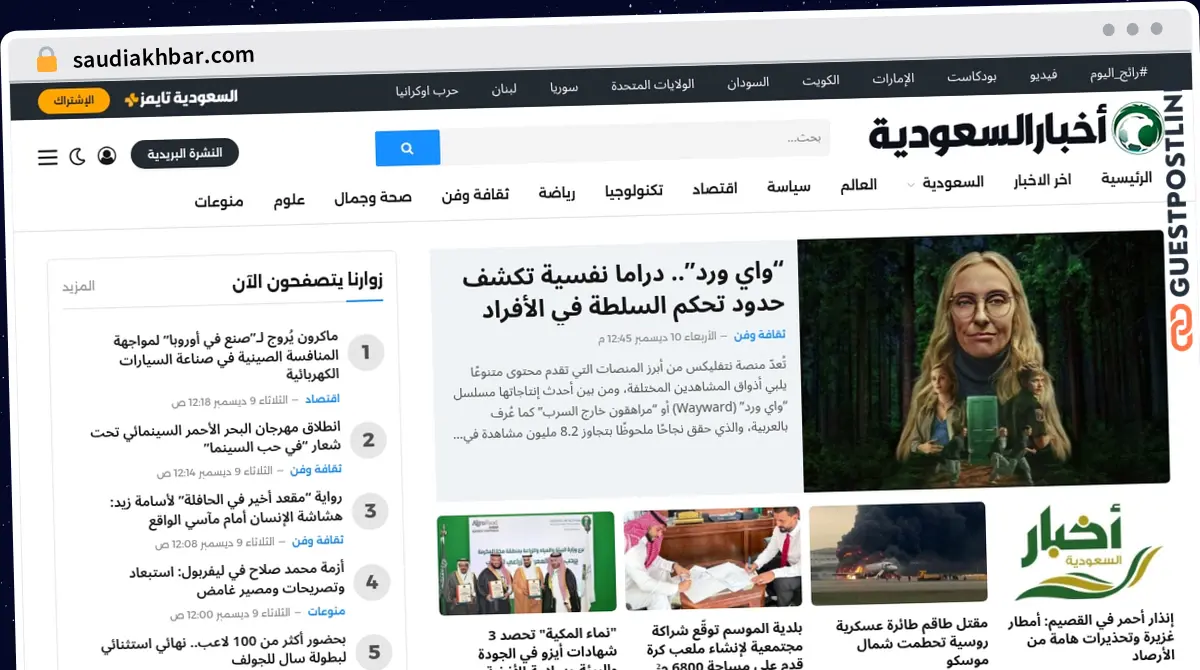Open the الرئيسية home menu item
The image size is (1200, 670).
(x=1126, y=178)
